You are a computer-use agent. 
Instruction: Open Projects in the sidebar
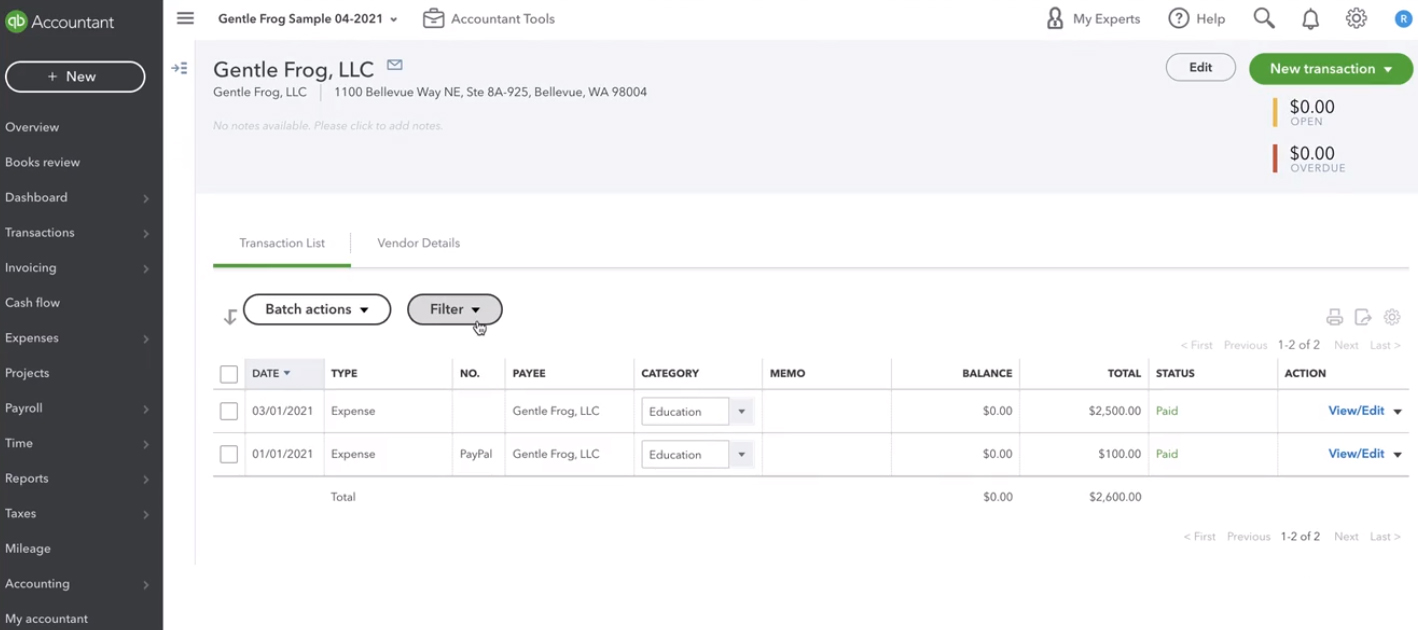pyautogui.click(x=27, y=373)
